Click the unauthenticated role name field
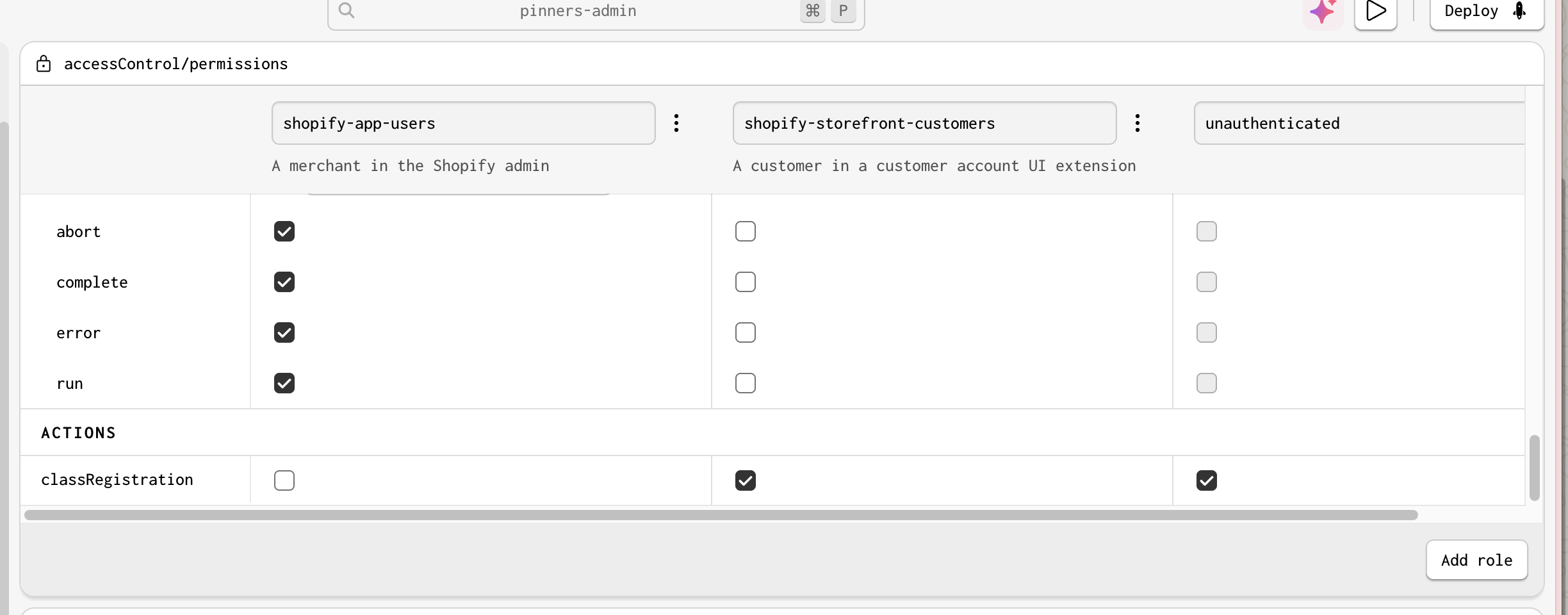The image size is (1568, 615). [x=1358, y=123]
